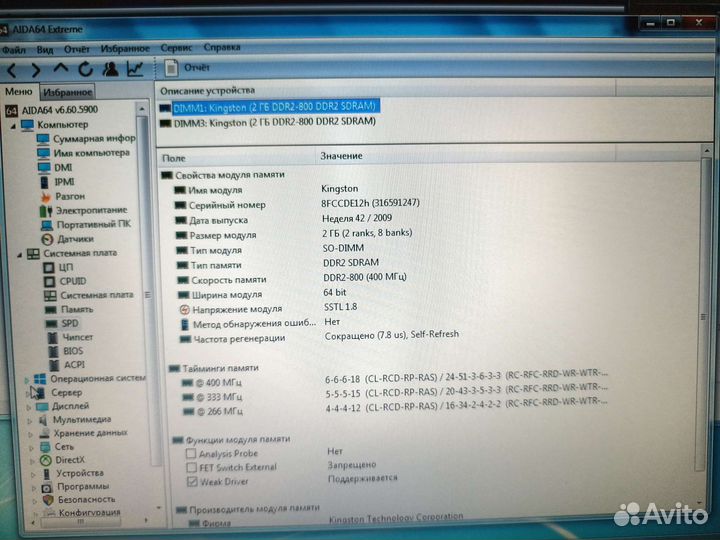Expand the Мультимедиа tree node
The width and height of the screenshot is (720, 540).
click(30, 421)
